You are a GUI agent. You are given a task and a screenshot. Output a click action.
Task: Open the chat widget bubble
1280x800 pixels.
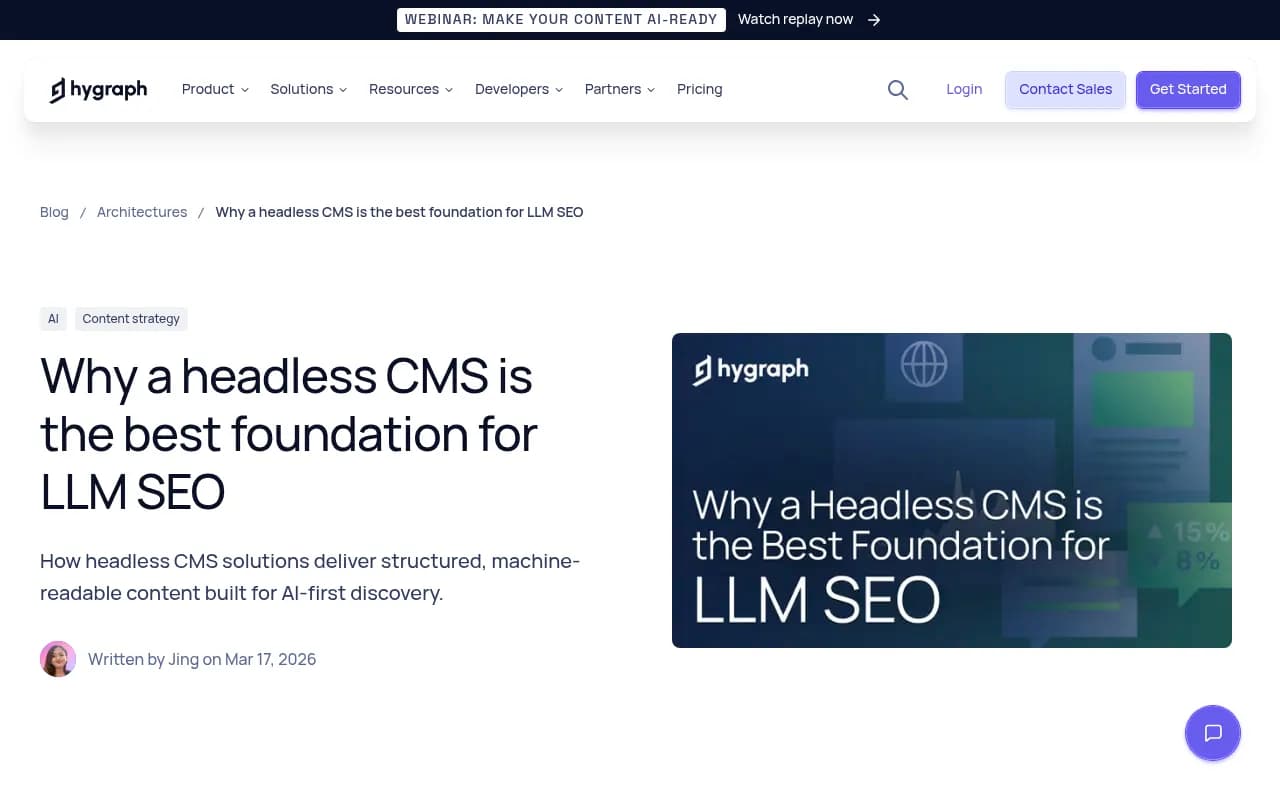tap(1213, 733)
